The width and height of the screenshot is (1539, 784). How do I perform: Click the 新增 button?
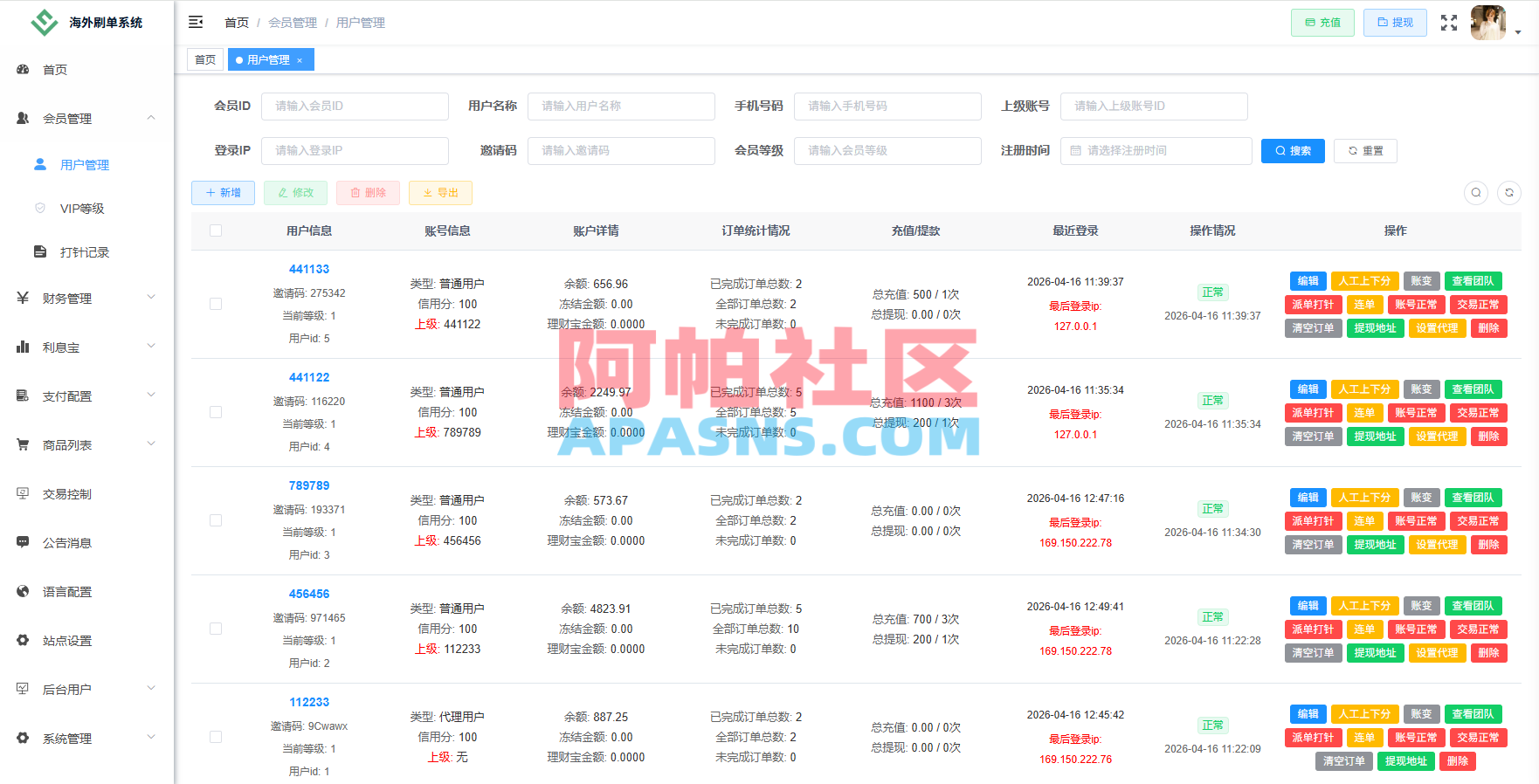[223, 193]
